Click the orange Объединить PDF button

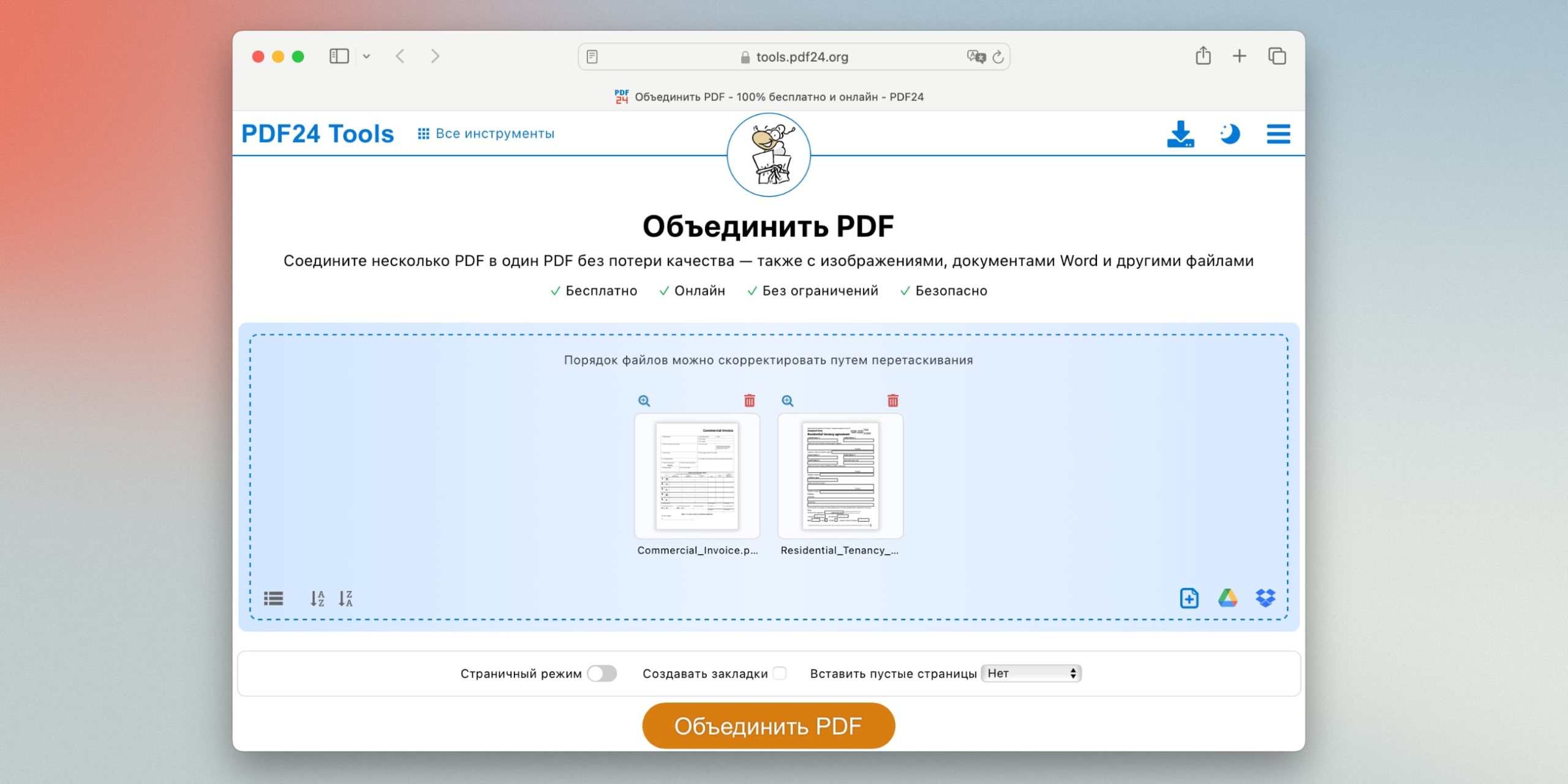[769, 726]
